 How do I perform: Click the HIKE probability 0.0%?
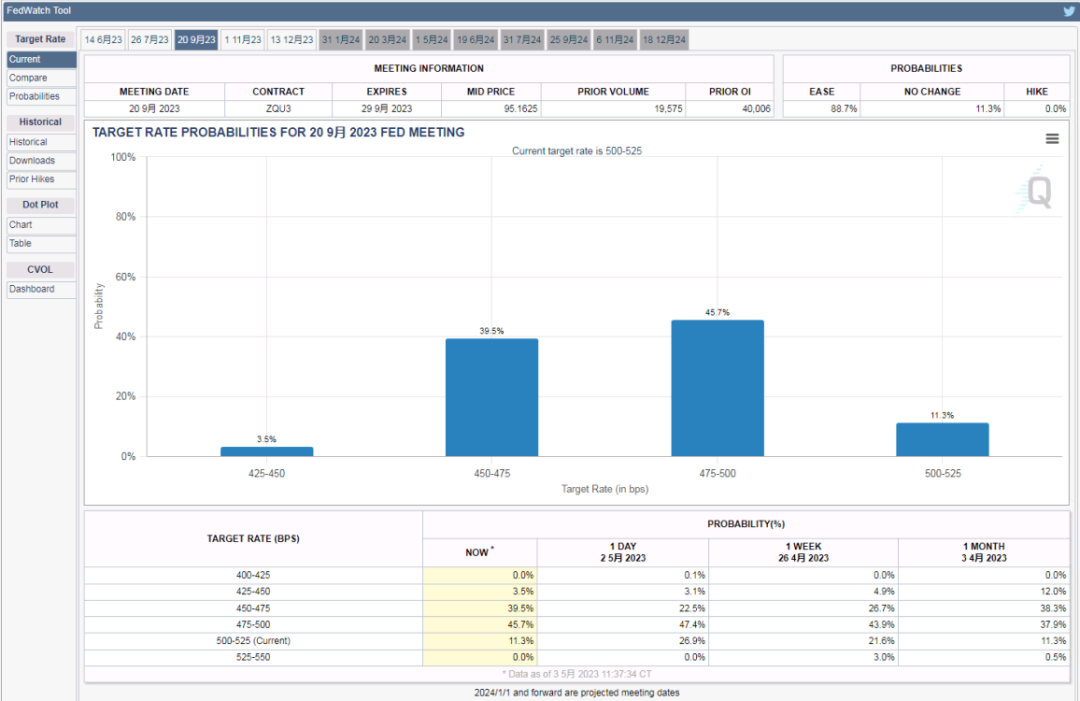(x=1055, y=109)
